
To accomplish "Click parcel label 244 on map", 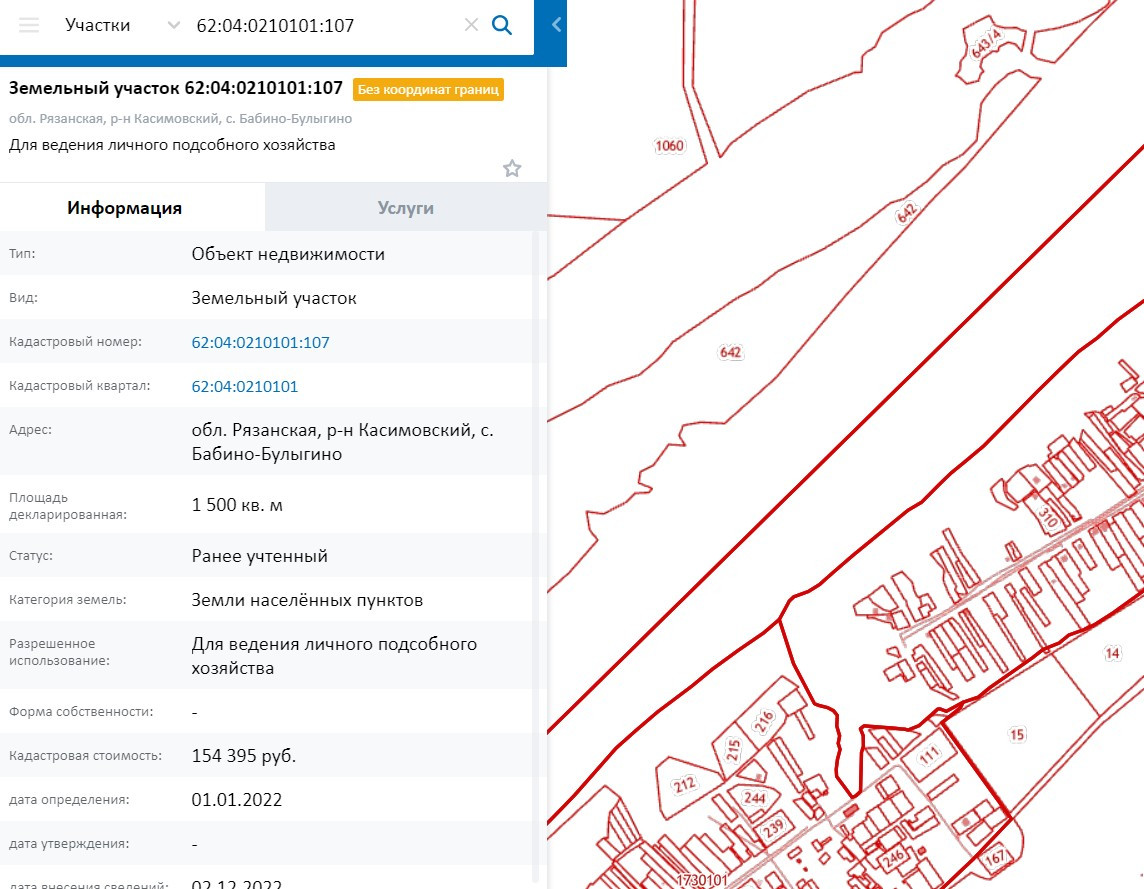I will tap(754, 798).
